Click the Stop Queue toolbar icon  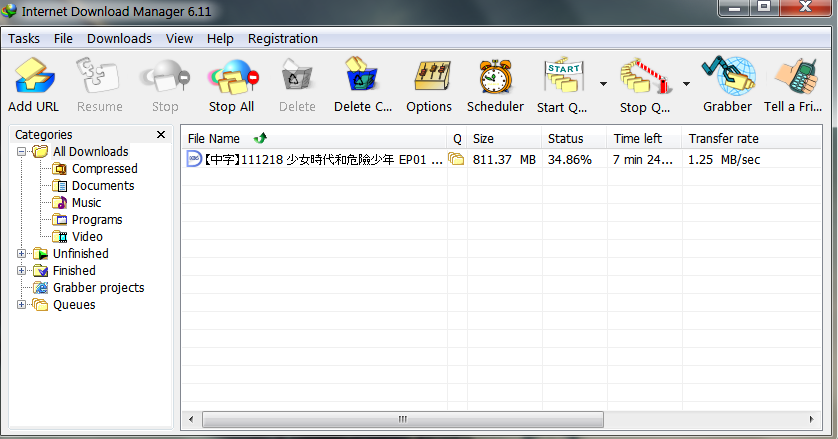coord(646,77)
